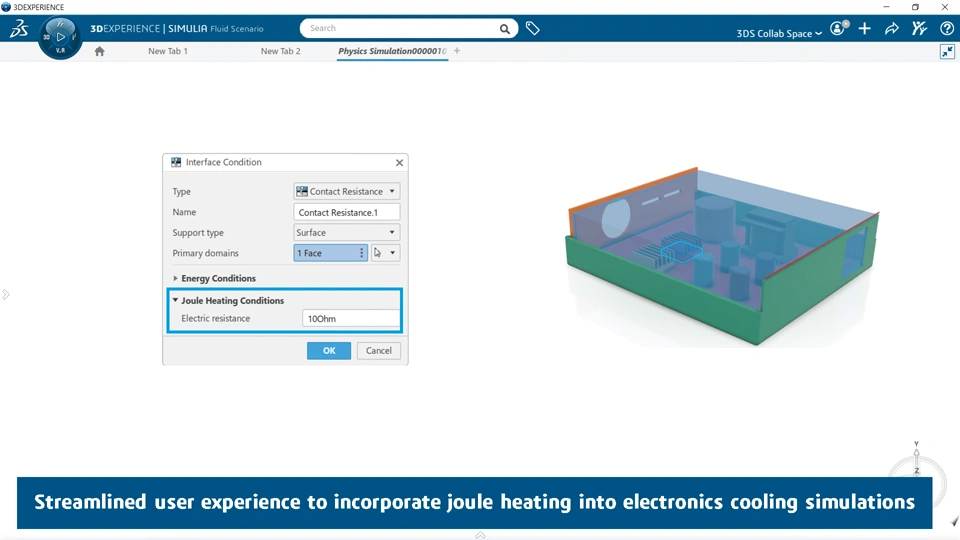Click the Share arrow icon

tap(891, 28)
